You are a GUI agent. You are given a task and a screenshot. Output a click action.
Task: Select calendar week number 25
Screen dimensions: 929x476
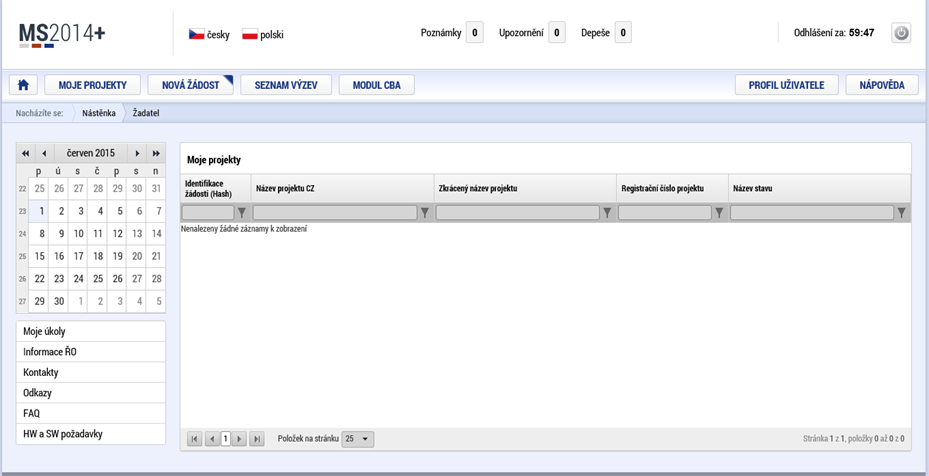pos(23,257)
